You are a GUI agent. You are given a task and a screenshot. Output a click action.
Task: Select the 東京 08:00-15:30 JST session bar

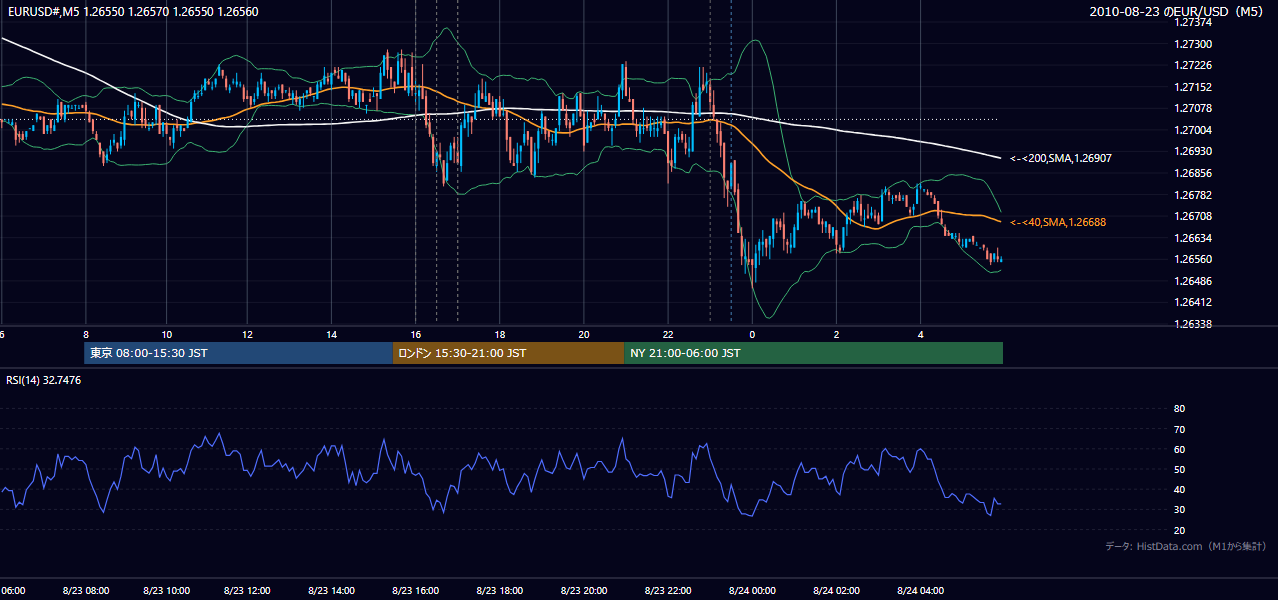click(x=238, y=353)
